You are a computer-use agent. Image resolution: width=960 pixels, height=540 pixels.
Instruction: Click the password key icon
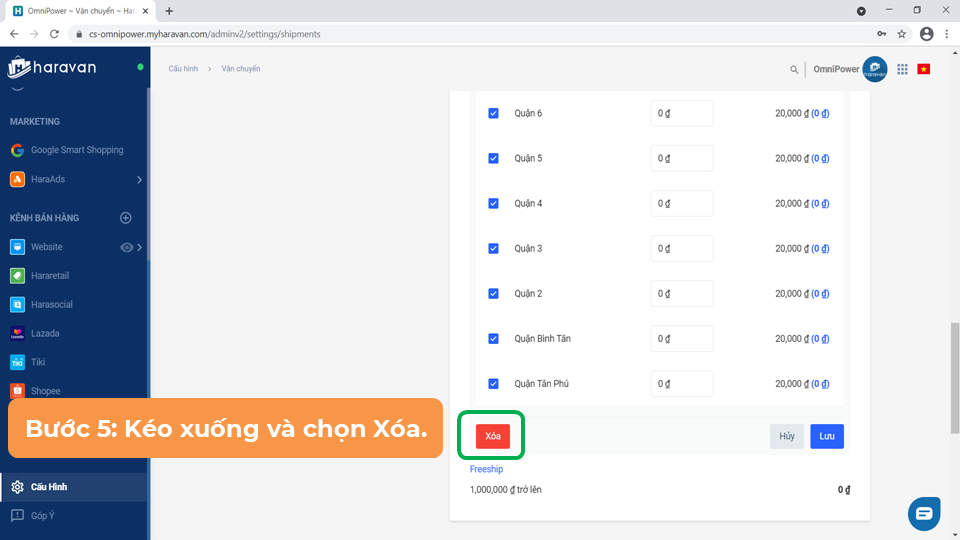point(882,34)
